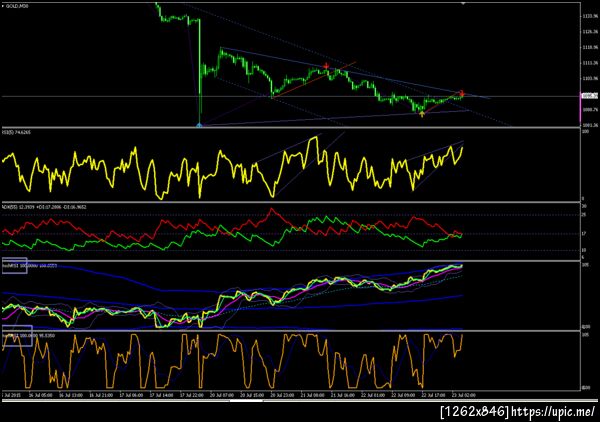Image resolution: width=600 pixels, height=422 pixels.
Task: Select the yellow up-arrow marker under the price low
Action: click(422, 114)
